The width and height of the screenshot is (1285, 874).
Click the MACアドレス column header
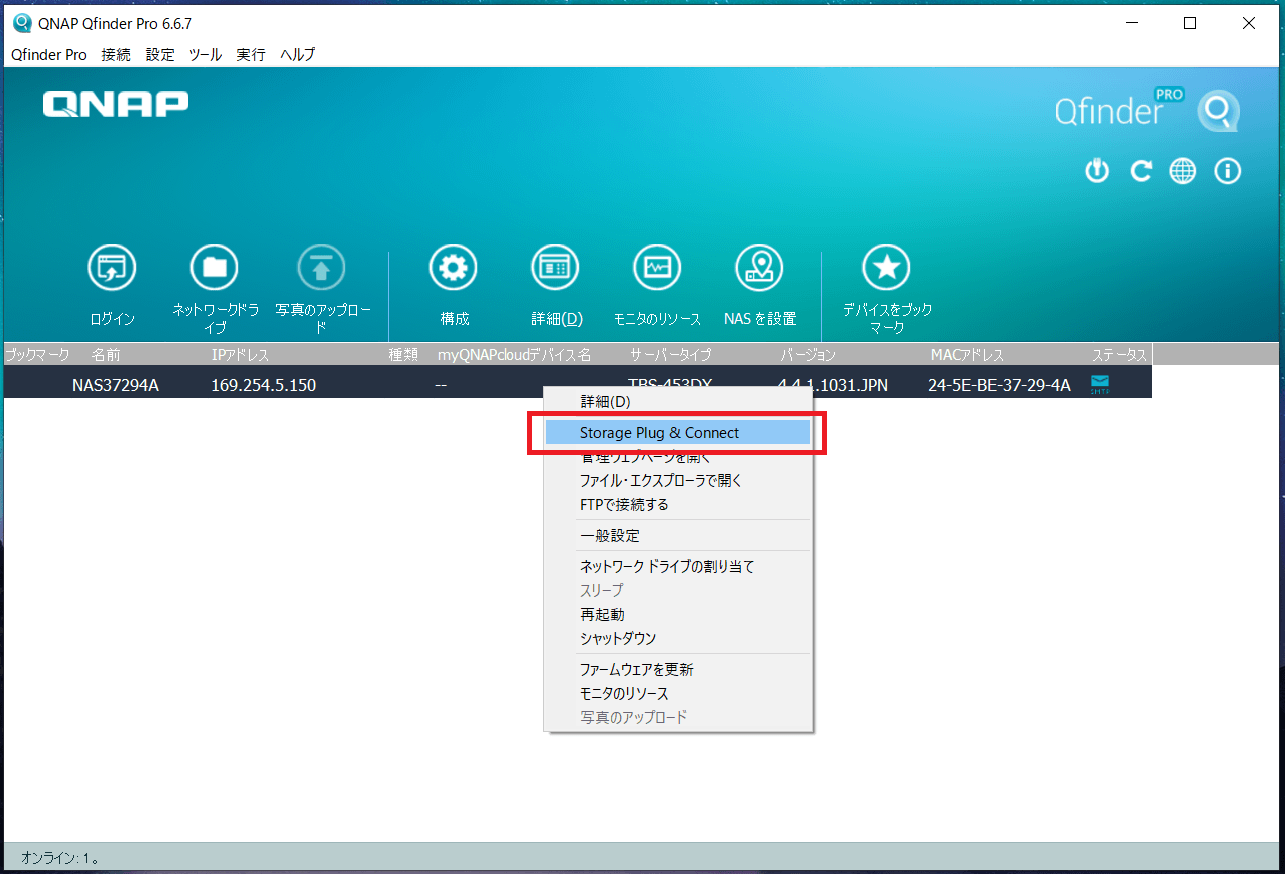tap(967, 355)
